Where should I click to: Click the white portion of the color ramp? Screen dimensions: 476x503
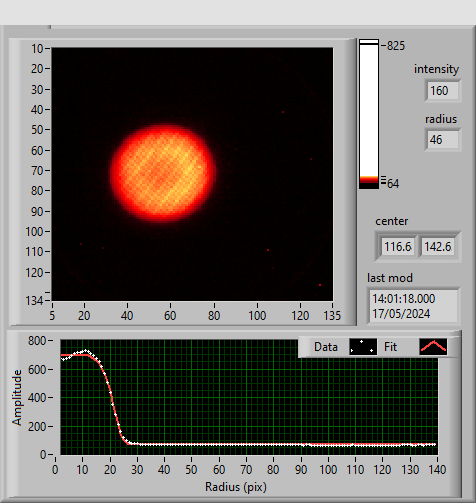[x=369, y=110]
